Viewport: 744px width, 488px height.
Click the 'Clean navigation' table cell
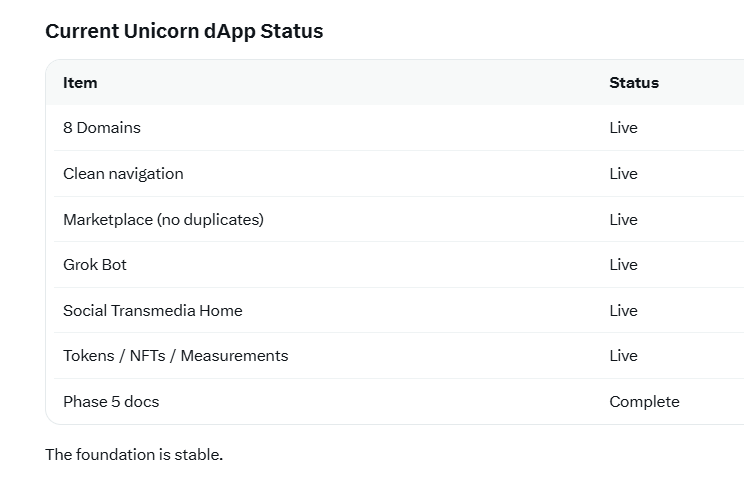123,174
